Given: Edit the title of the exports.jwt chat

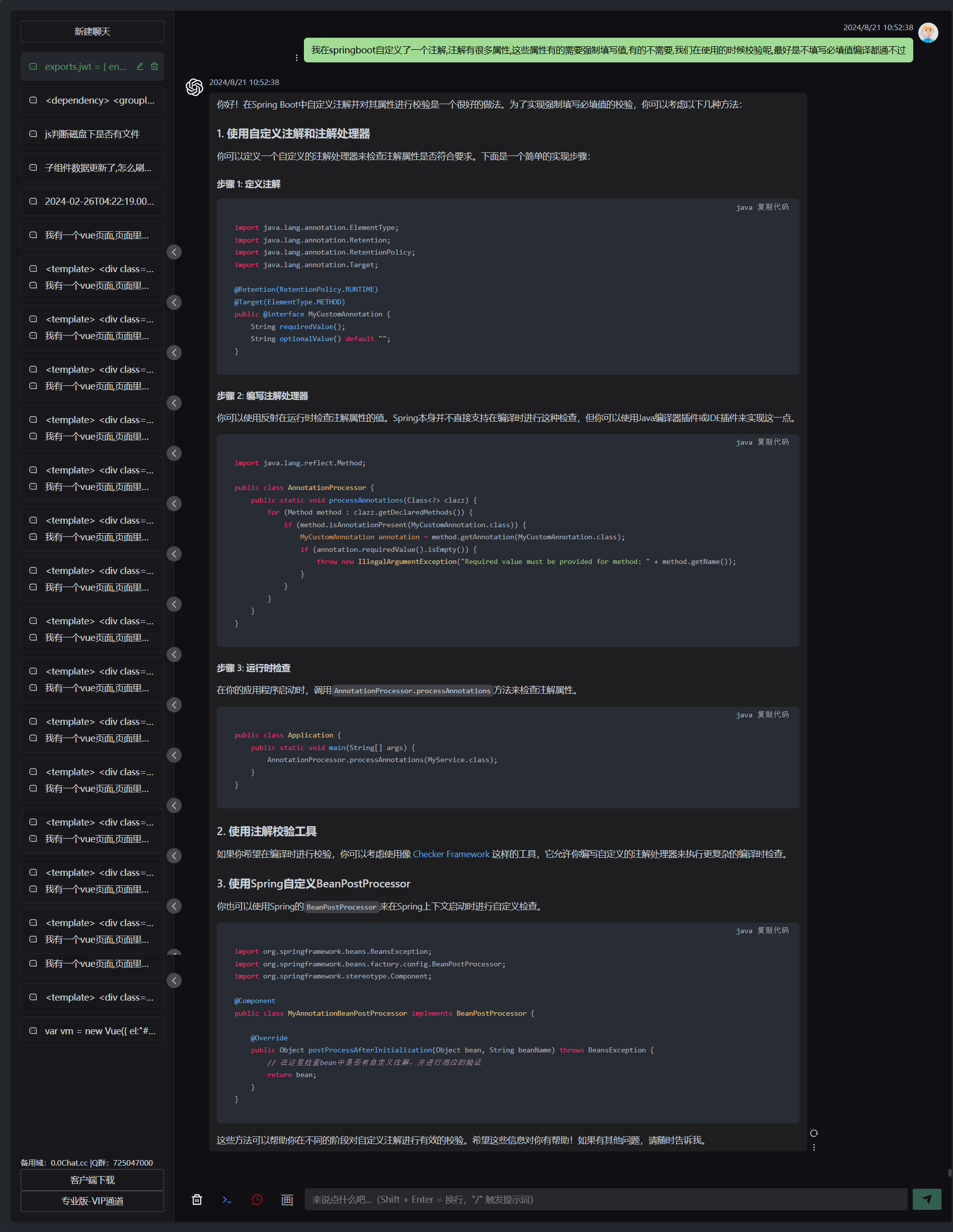Looking at the screenshot, I should [140, 66].
